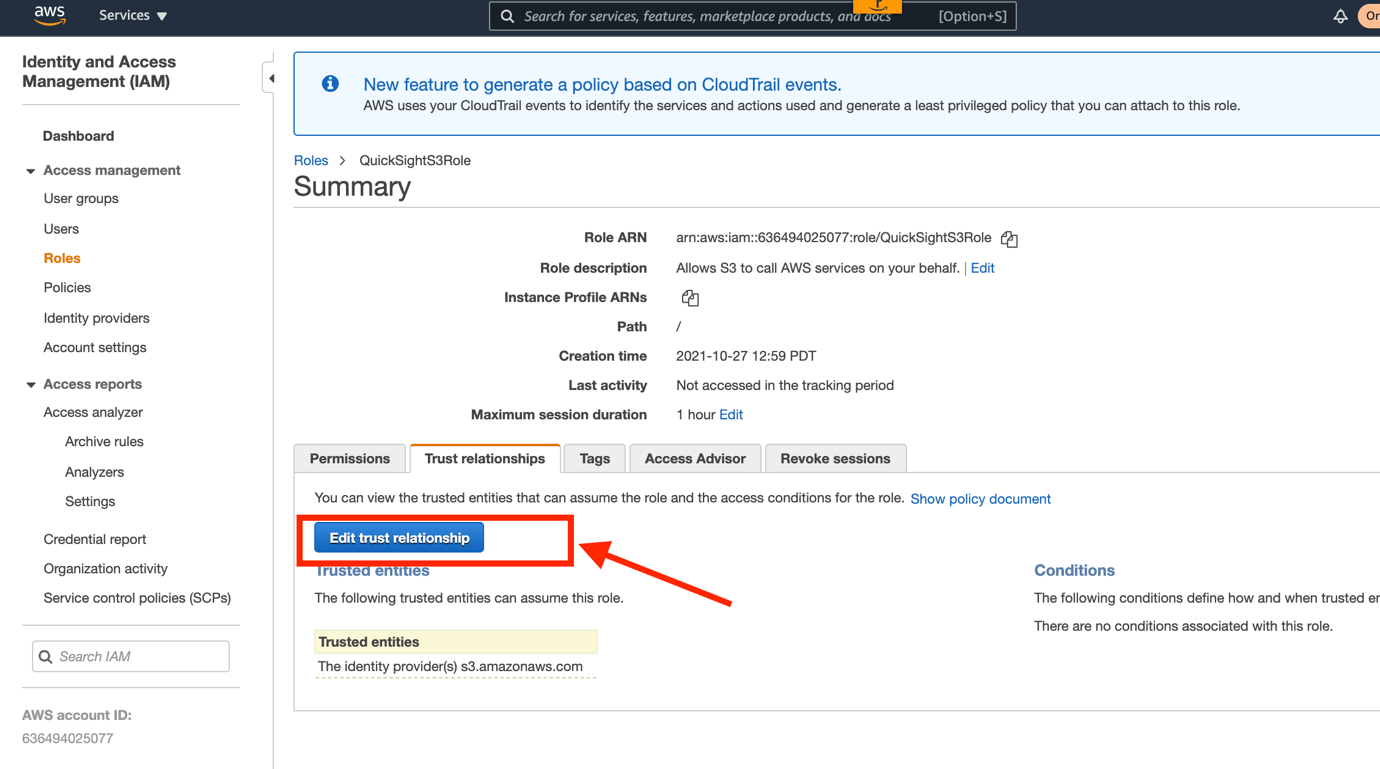Go to User groups
Viewport: 1380px width, 769px height.
(x=81, y=199)
